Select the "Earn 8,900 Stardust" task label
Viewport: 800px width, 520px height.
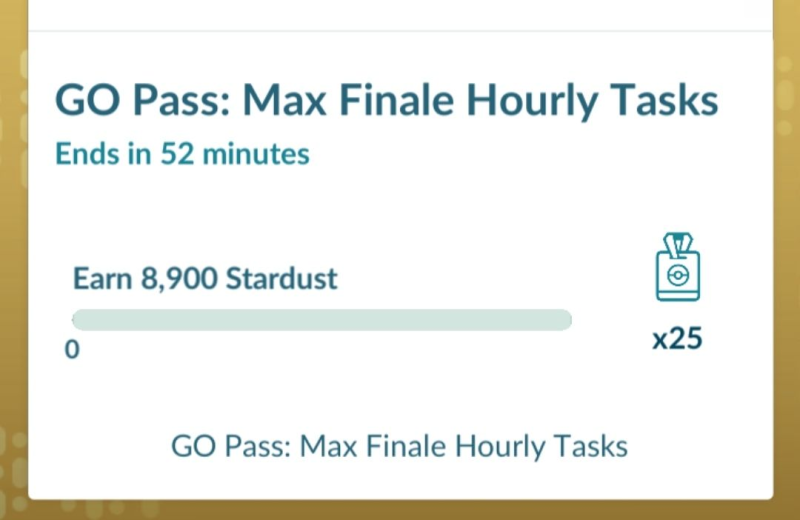tap(205, 278)
